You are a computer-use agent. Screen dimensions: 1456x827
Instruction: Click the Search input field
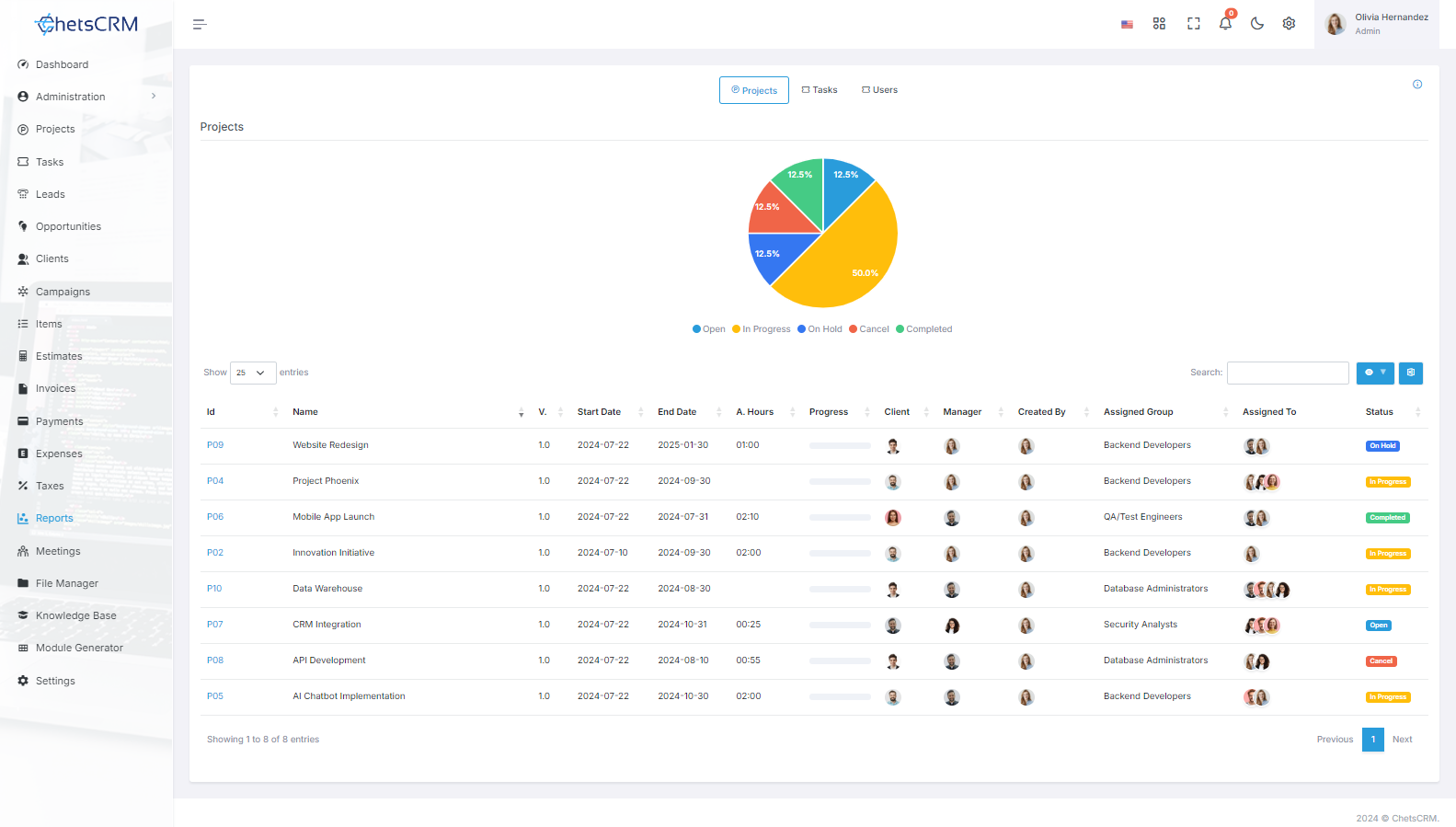(x=1288, y=373)
